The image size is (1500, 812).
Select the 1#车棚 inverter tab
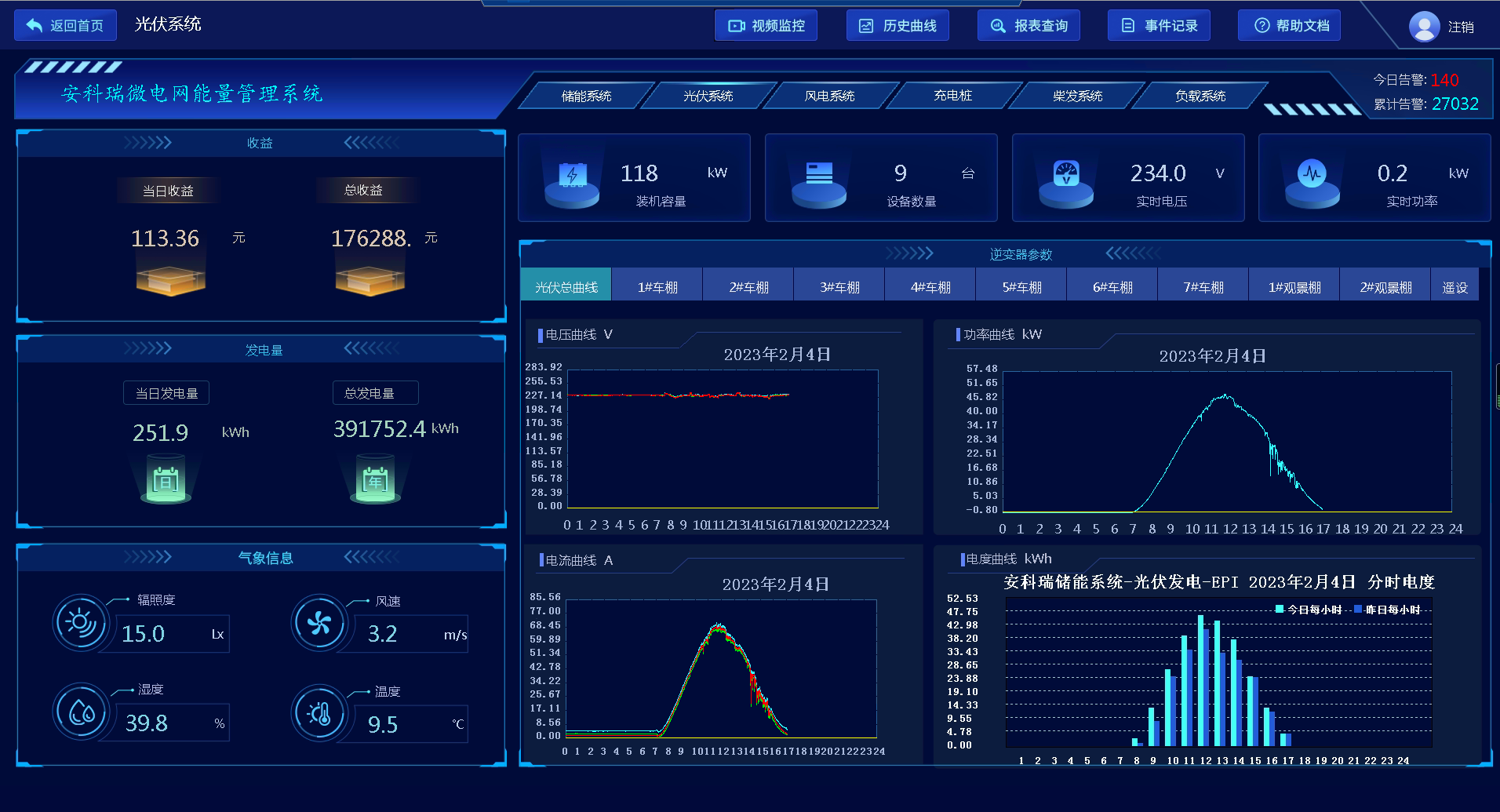pyautogui.click(x=657, y=287)
